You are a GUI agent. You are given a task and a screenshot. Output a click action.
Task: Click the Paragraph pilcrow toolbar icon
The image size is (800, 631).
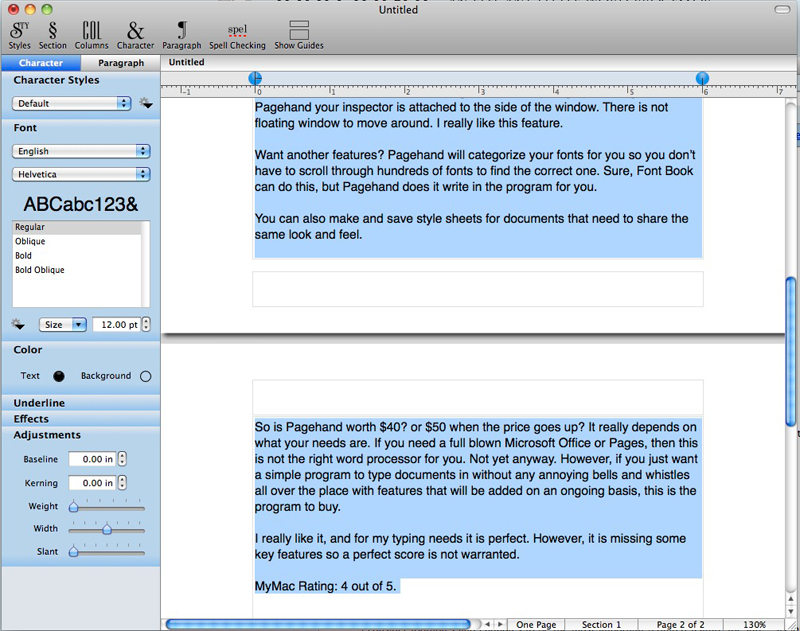[181, 33]
